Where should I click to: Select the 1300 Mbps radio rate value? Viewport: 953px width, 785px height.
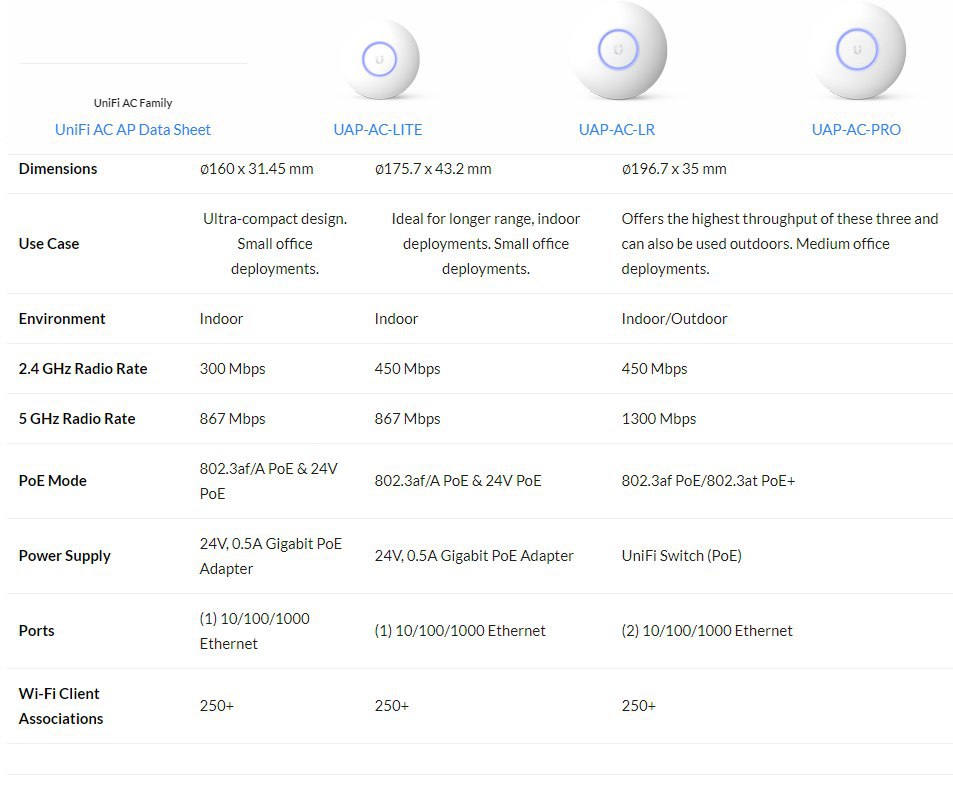(658, 419)
